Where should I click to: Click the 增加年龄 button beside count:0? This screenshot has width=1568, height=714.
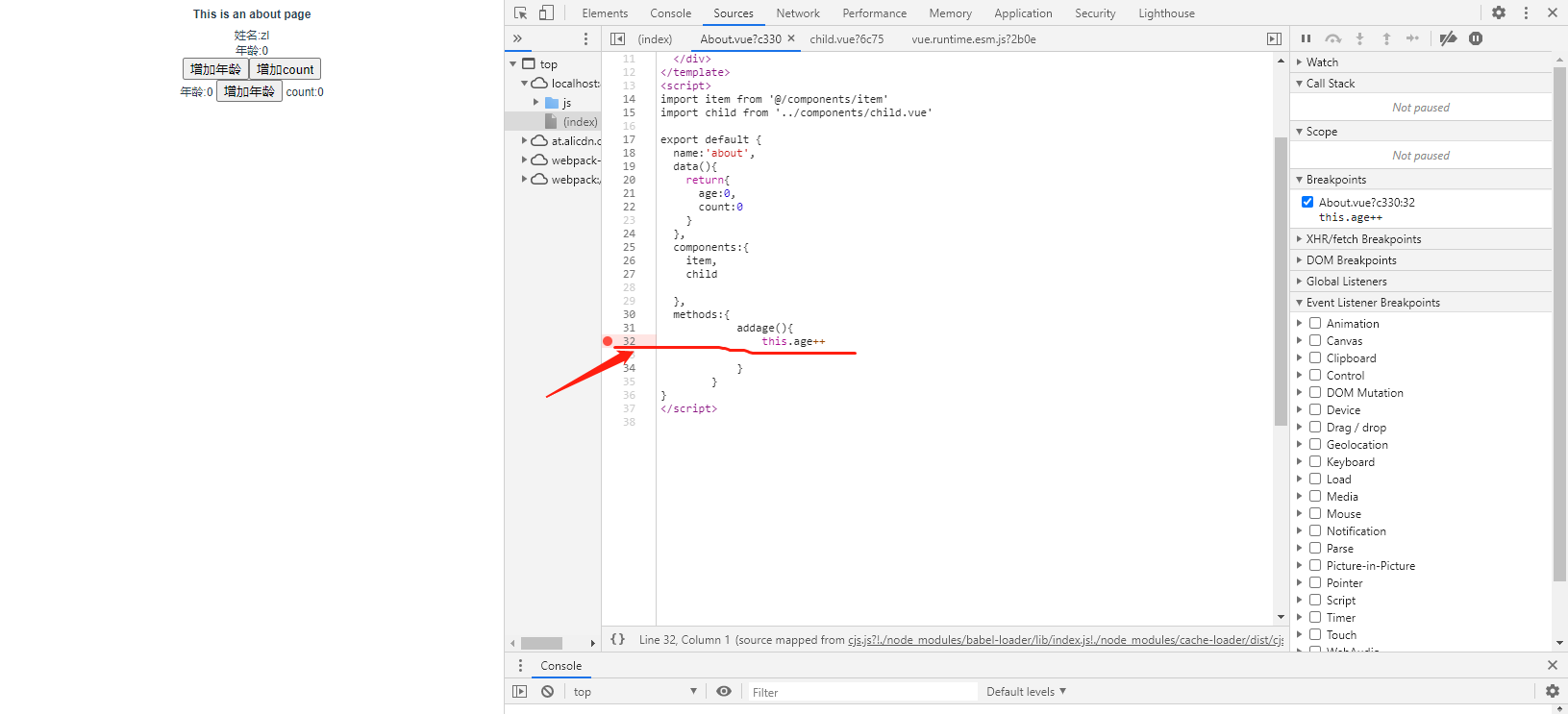249,91
